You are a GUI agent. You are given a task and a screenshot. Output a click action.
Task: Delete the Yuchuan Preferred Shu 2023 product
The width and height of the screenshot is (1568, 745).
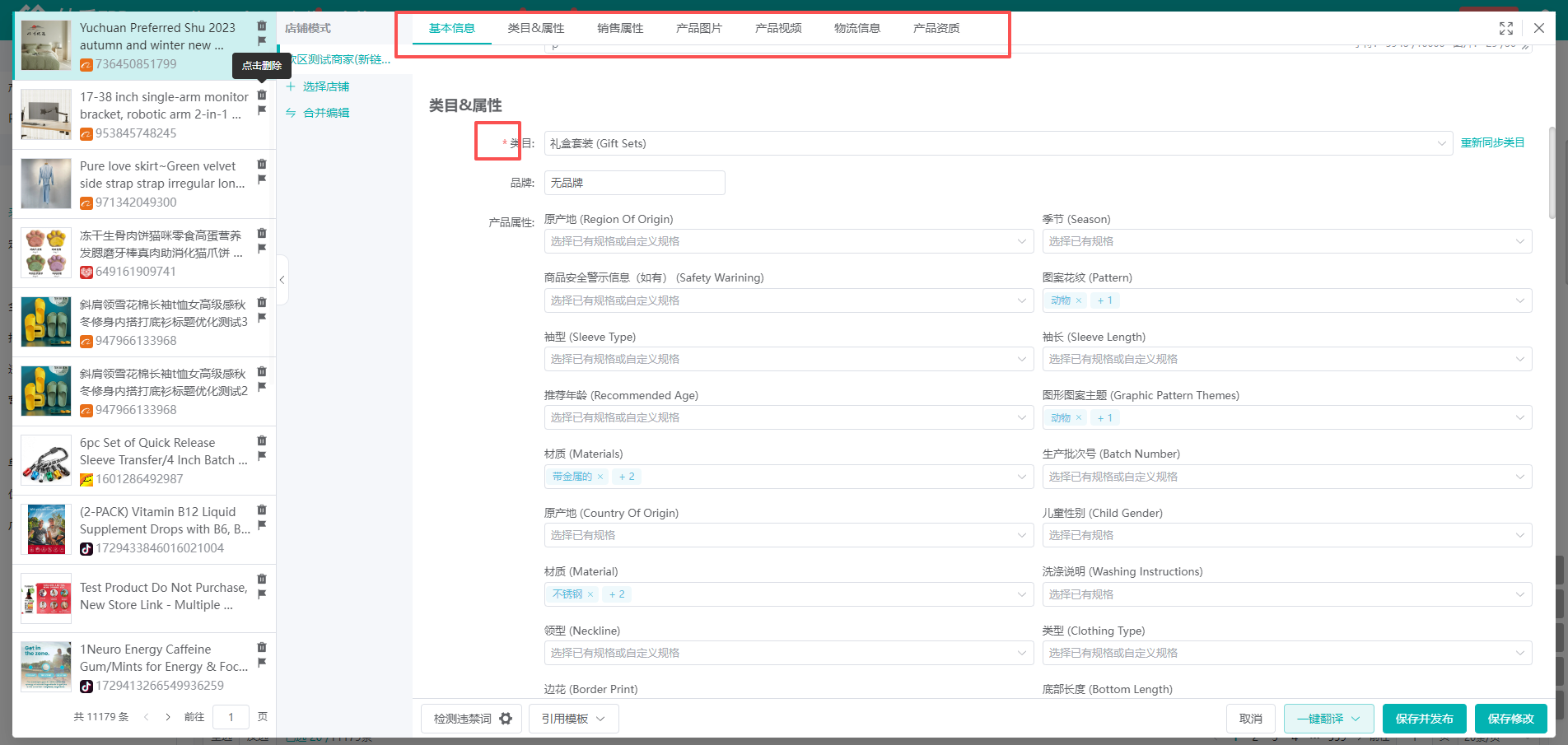(262, 26)
